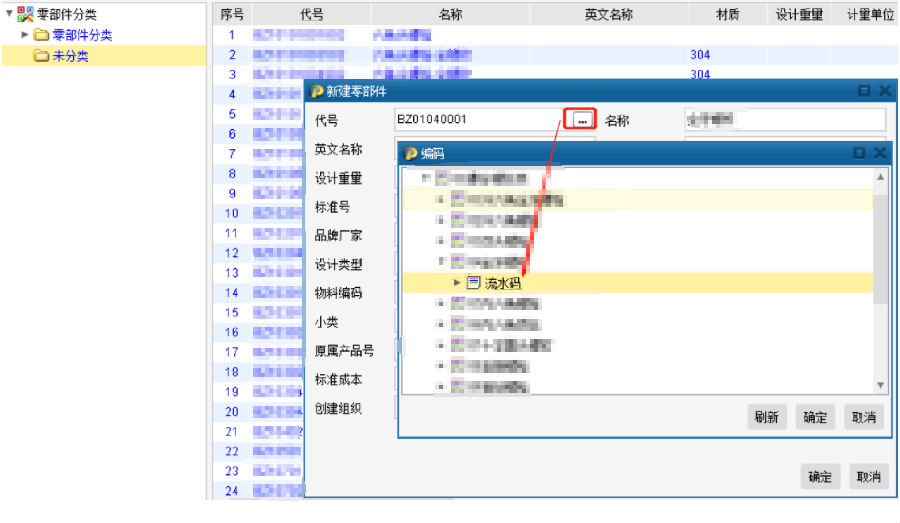Expand the 流水码 node arrow
900x523 pixels.
[456, 282]
